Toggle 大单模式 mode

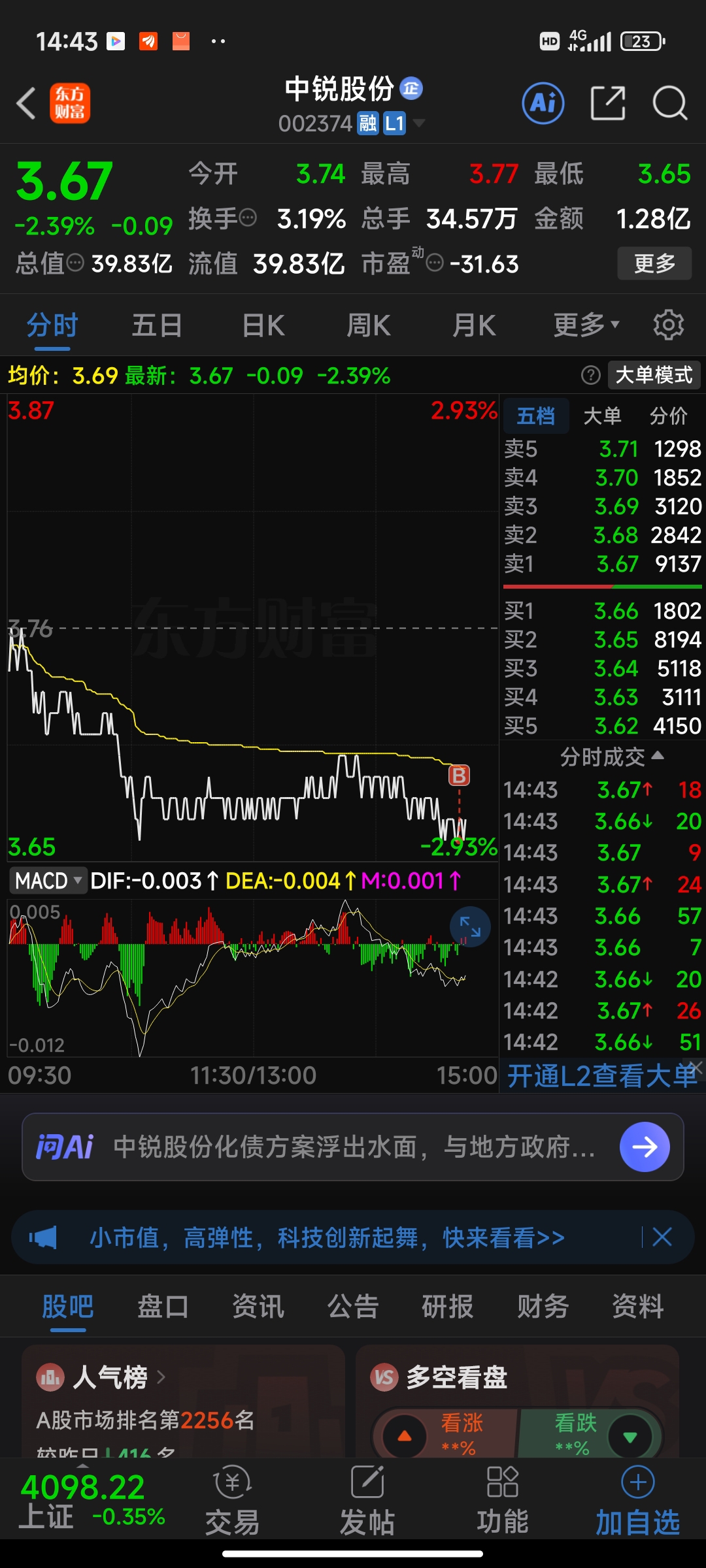click(654, 375)
